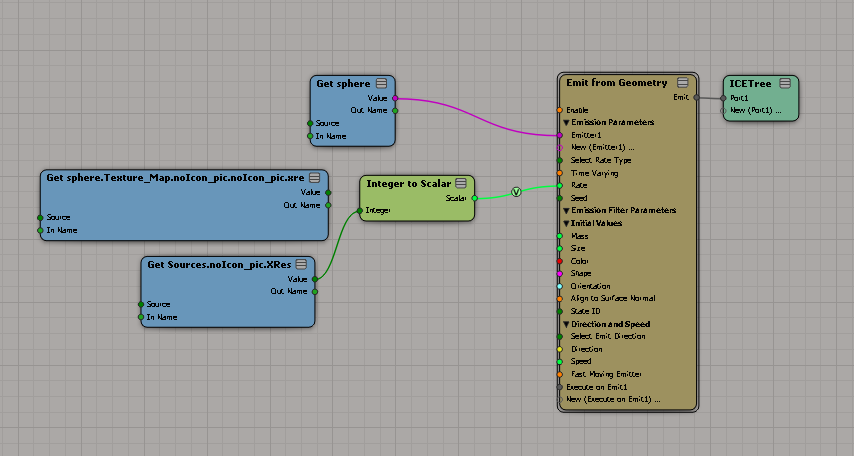Click the Emit from Geometry node menu icon

[682, 83]
